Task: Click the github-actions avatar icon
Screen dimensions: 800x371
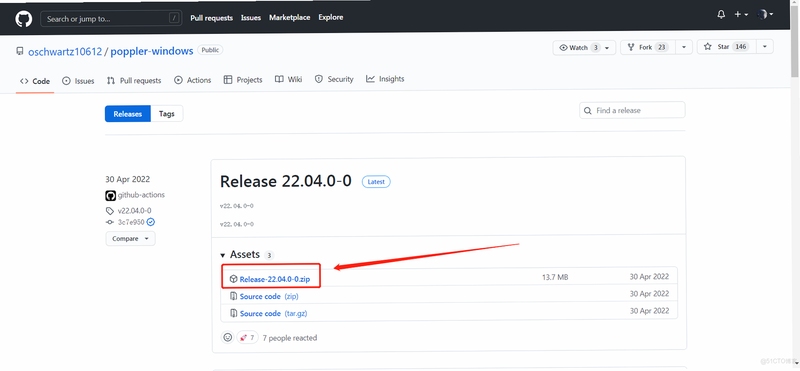Action: [110, 195]
